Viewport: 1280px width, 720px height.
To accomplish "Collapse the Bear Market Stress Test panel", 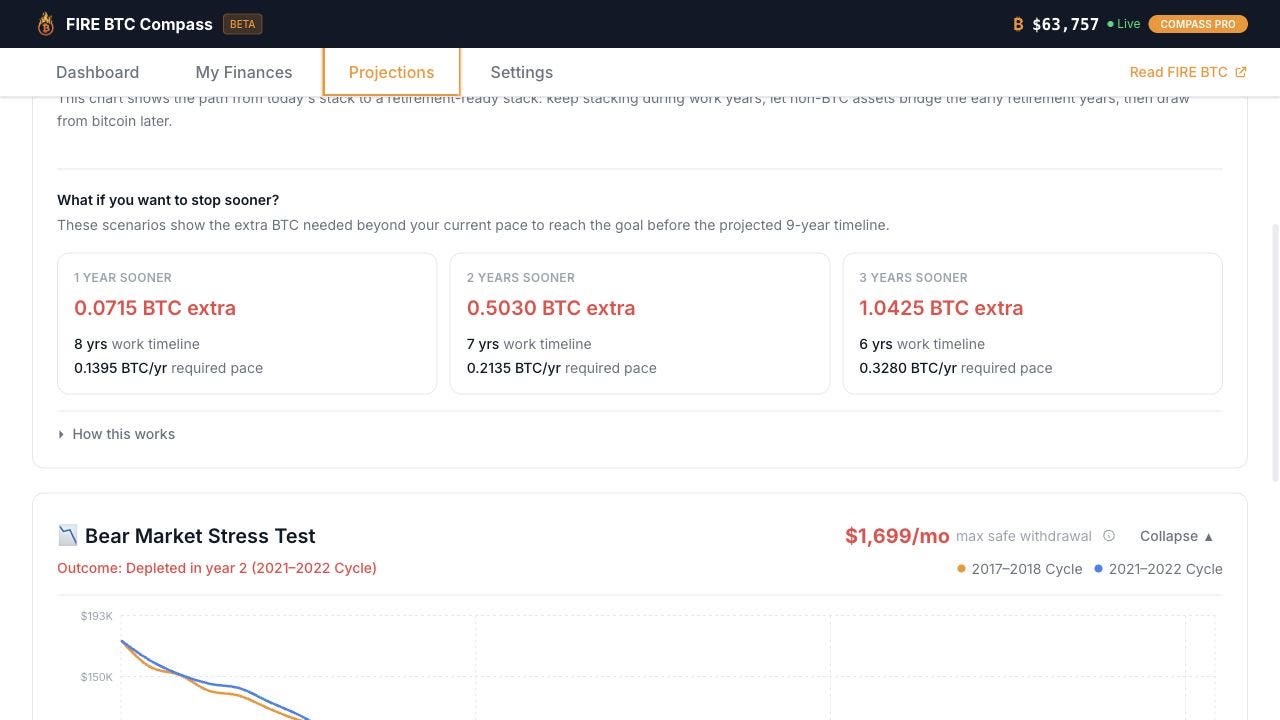I will 1177,536.
